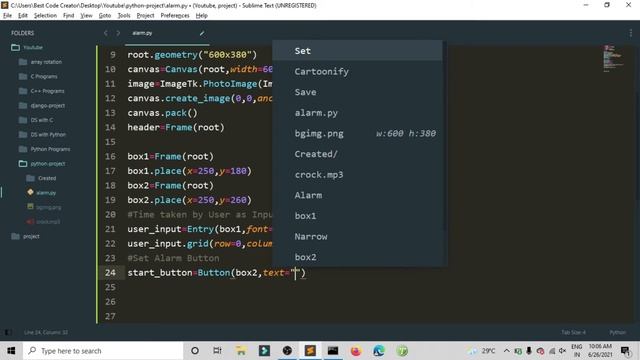Open the Windows Start menu
Image resolution: width=640 pixels, height=360 pixels.
(x=11, y=351)
